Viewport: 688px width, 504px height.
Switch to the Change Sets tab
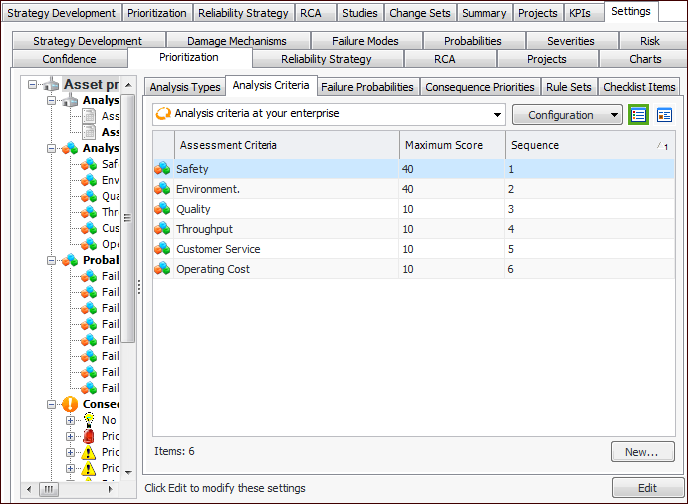point(419,13)
